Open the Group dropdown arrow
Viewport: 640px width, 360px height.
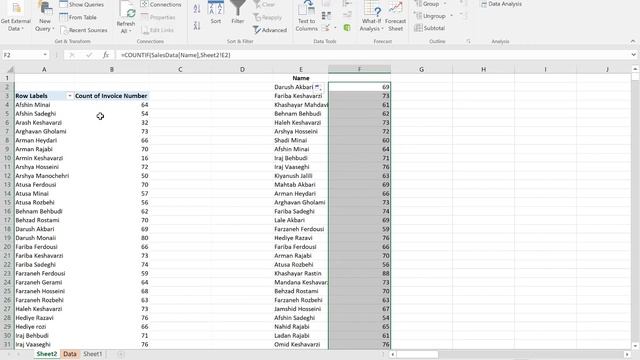pyautogui.click(x=445, y=4)
